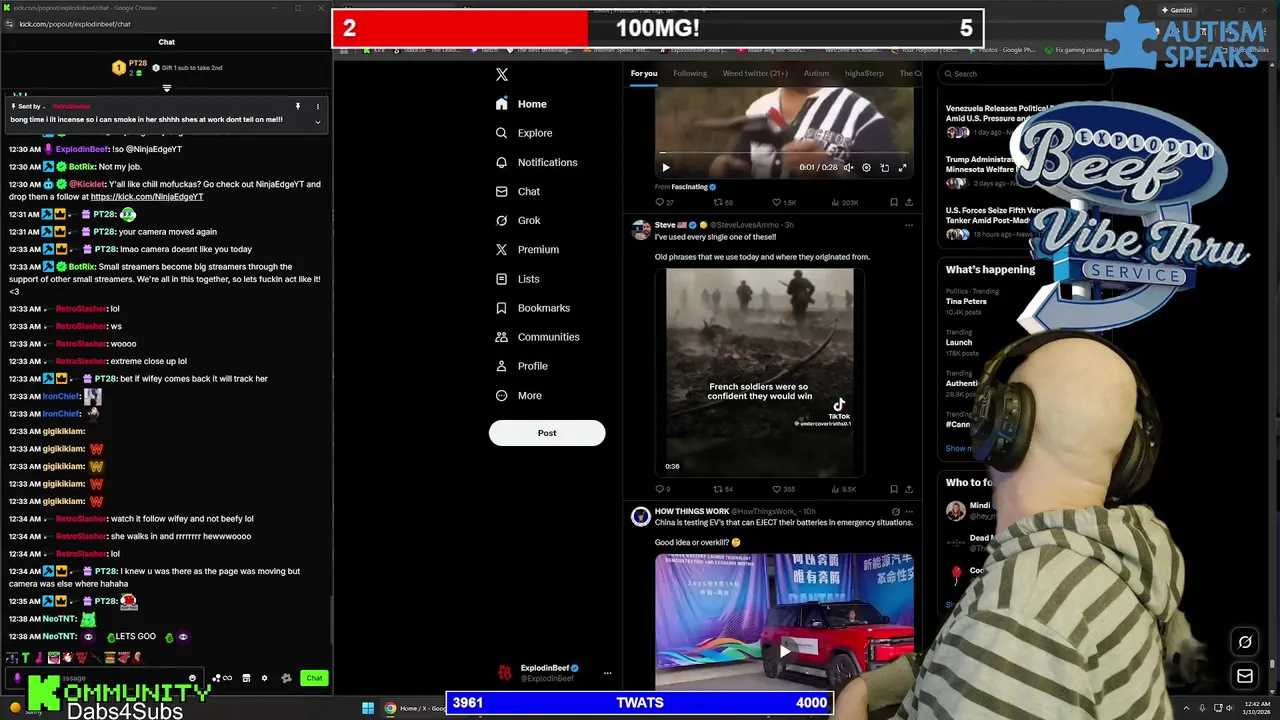This screenshot has height=720, width=1280.
Task: Switch to the Autism tab
Action: click(816, 73)
